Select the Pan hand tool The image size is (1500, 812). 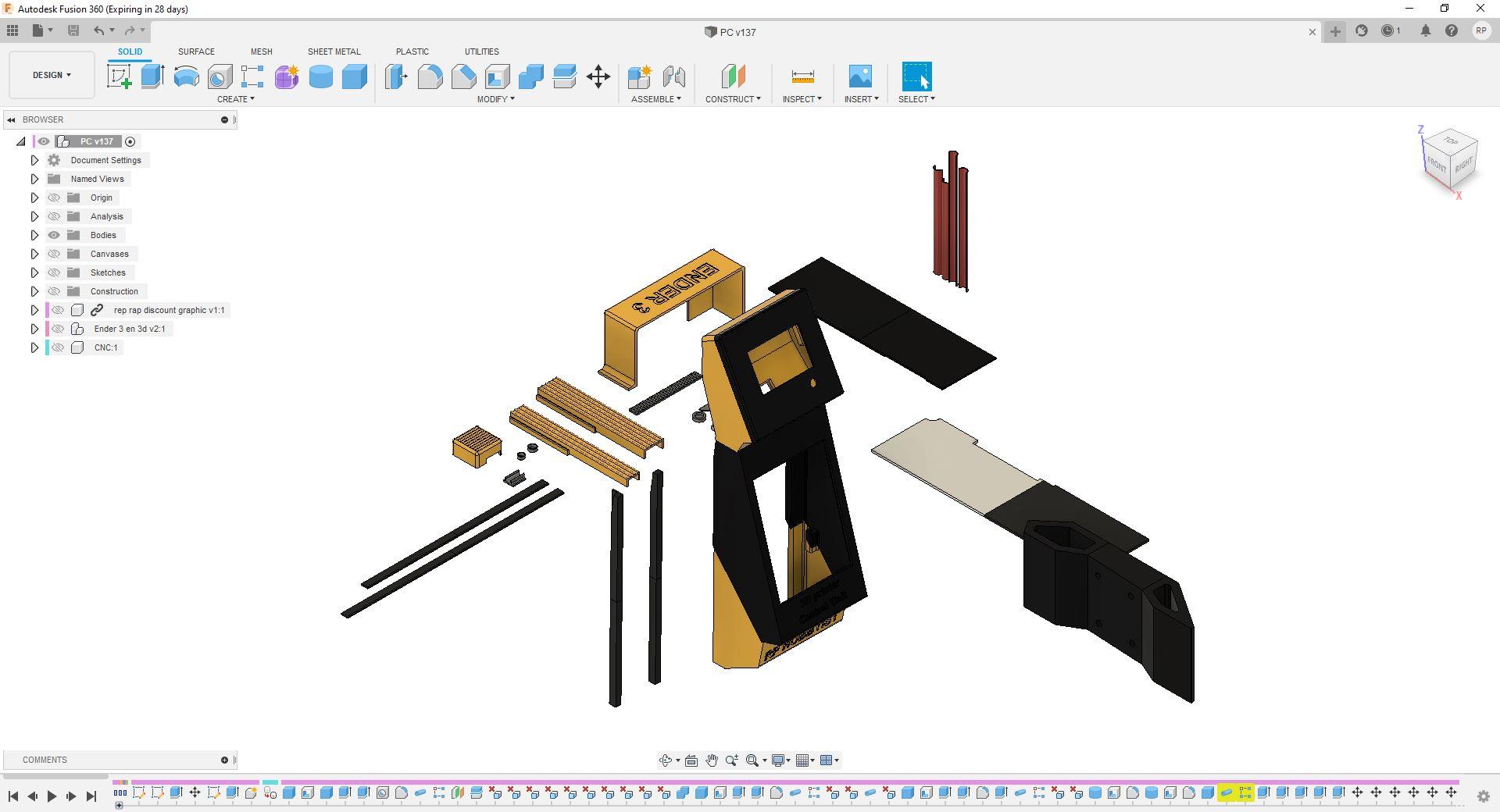[x=712, y=760]
